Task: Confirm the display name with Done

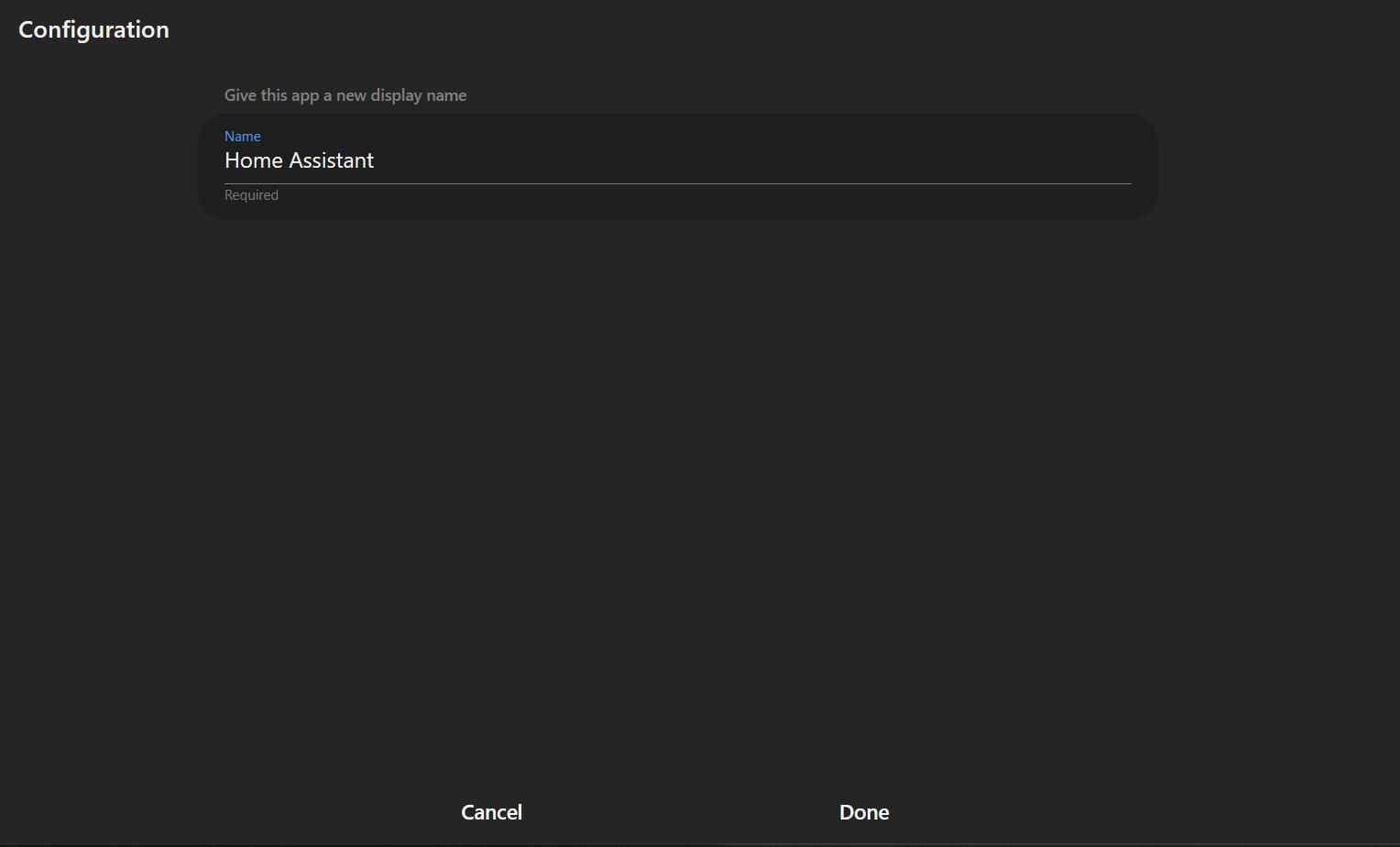Action: coord(864,812)
